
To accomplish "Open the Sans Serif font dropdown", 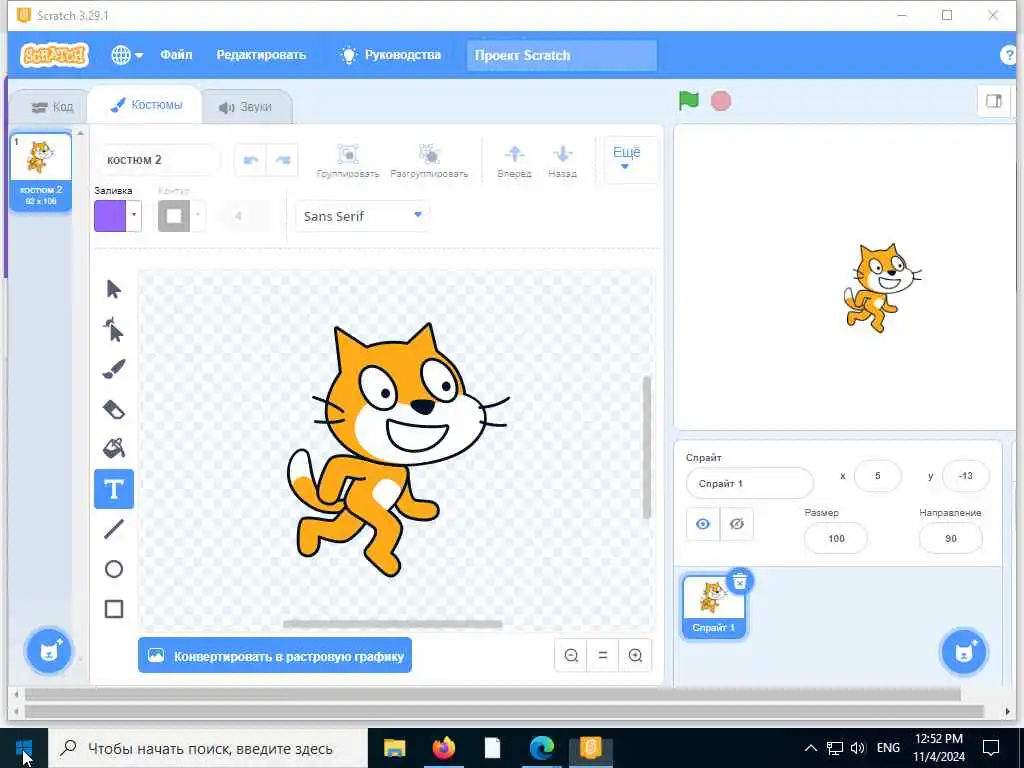I will tap(362, 216).
